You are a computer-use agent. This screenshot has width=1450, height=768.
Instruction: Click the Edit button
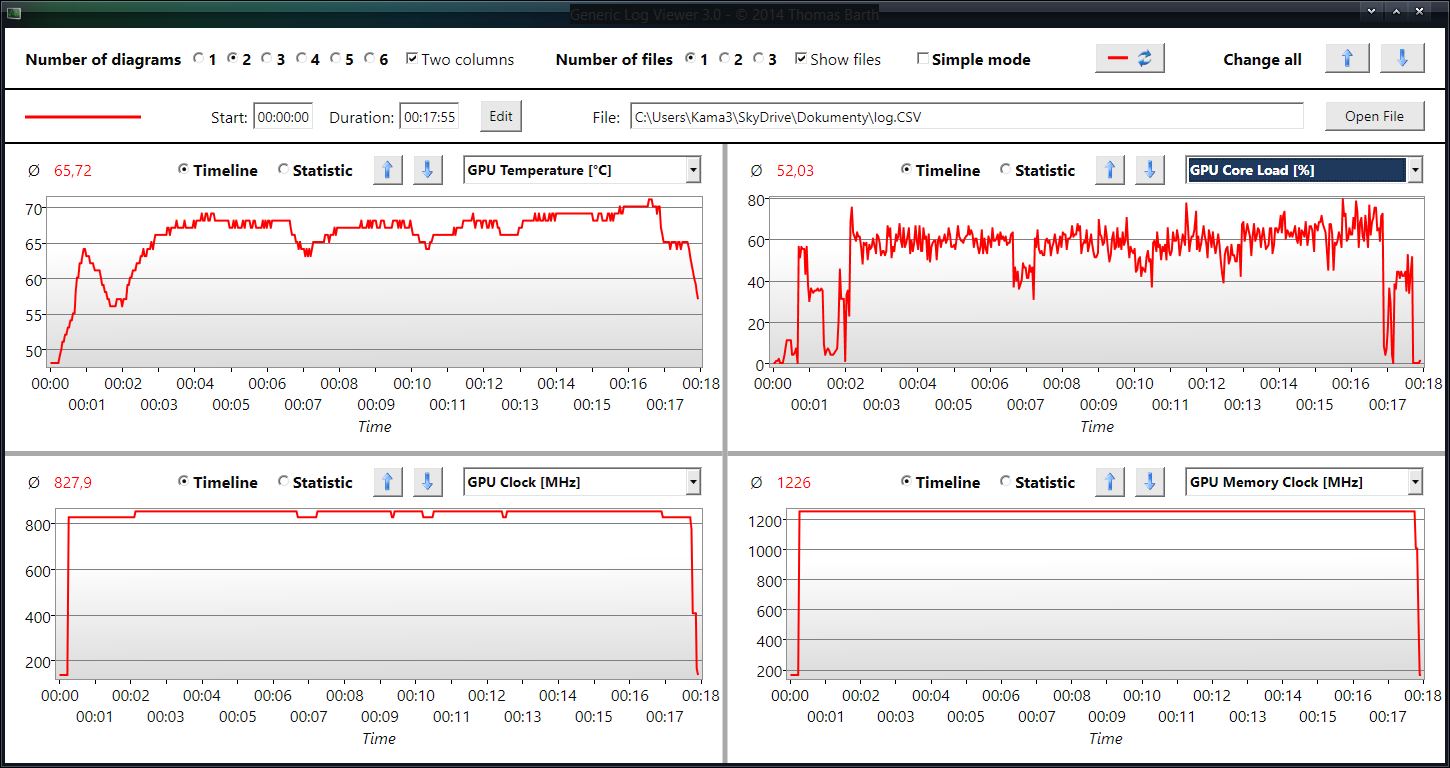tap(501, 116)
